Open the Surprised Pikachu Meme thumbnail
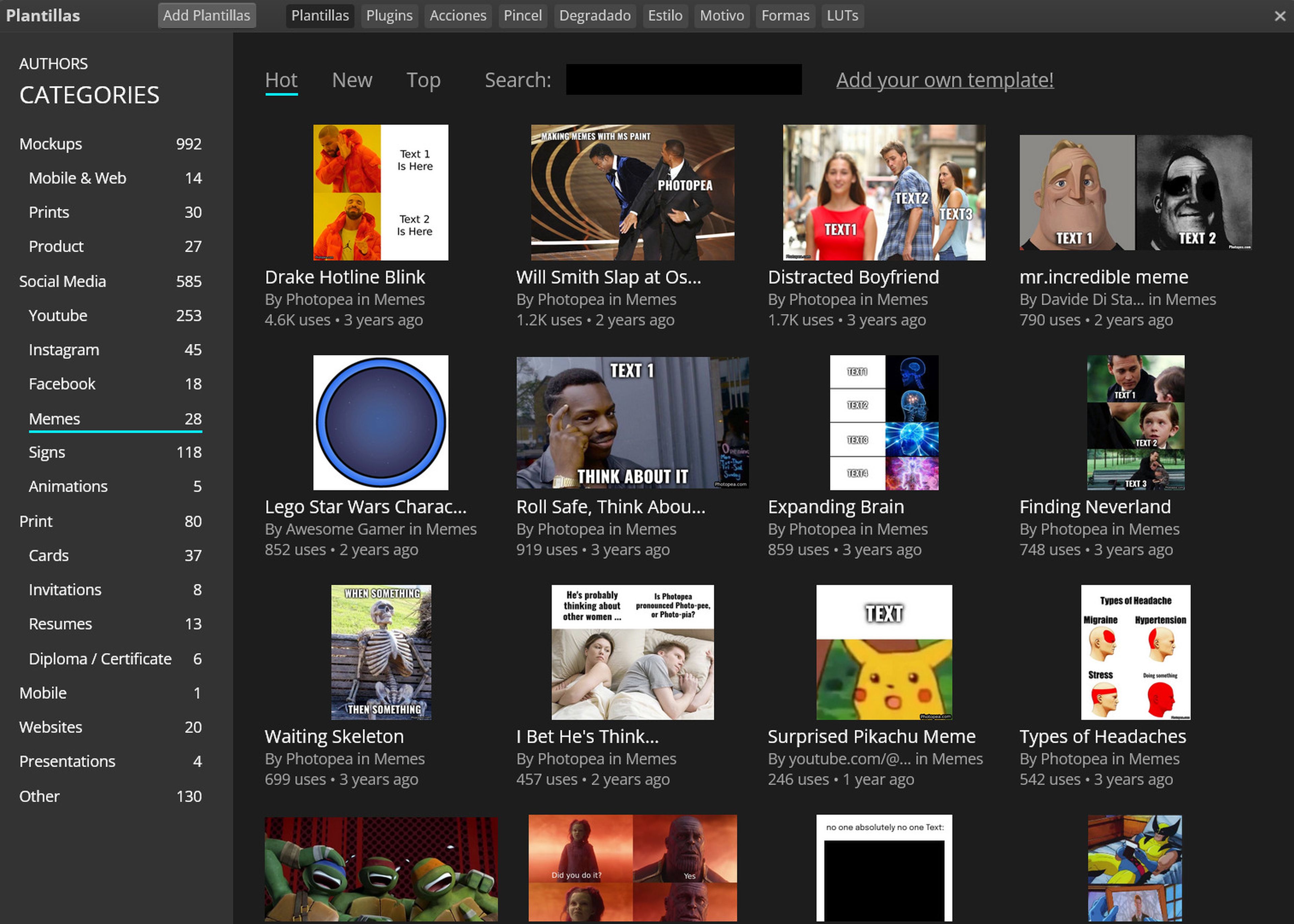1294x924 pixels. click(x=883, y=652)
